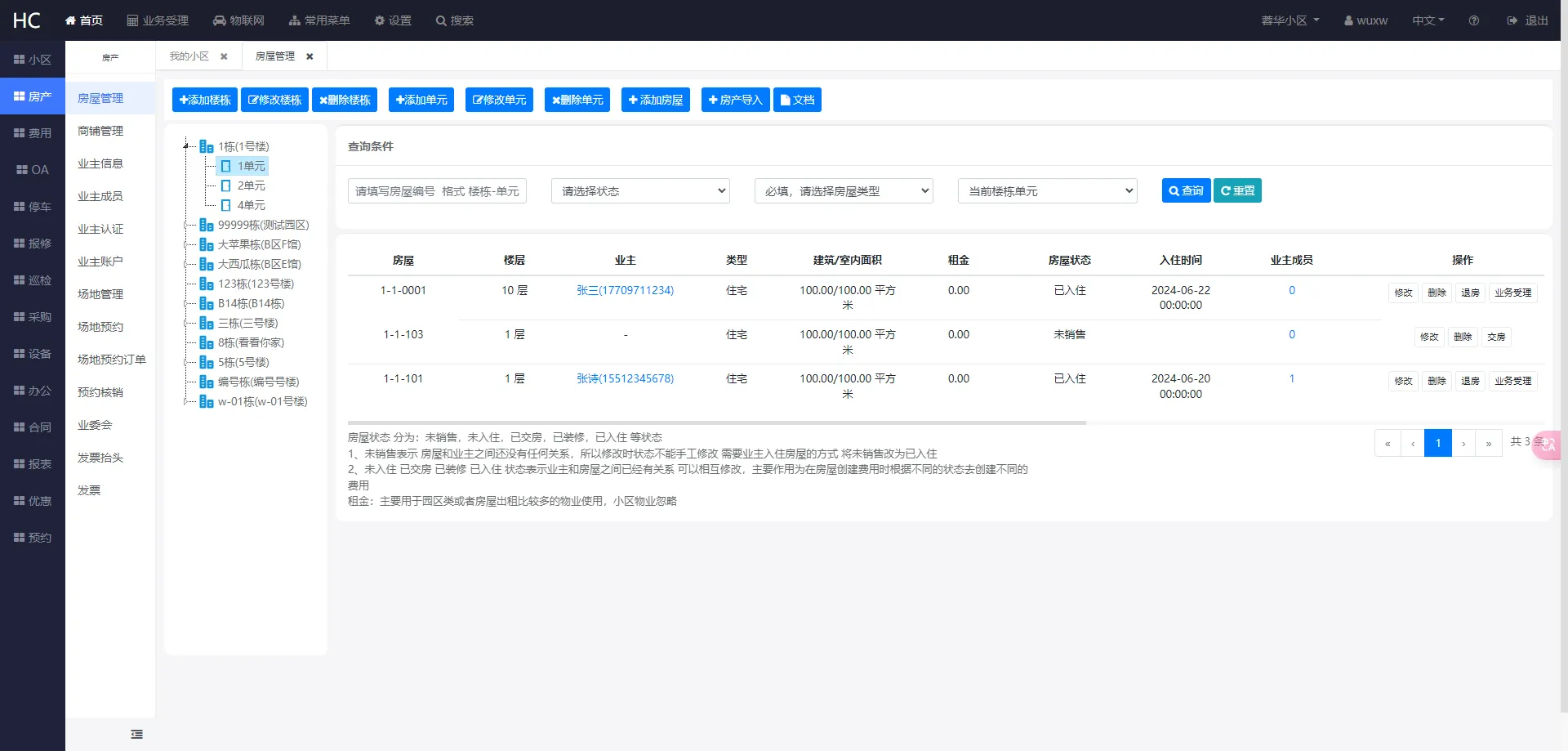Close the 房屋管理 tab
1568x751 pixels.
pos(310,56)
